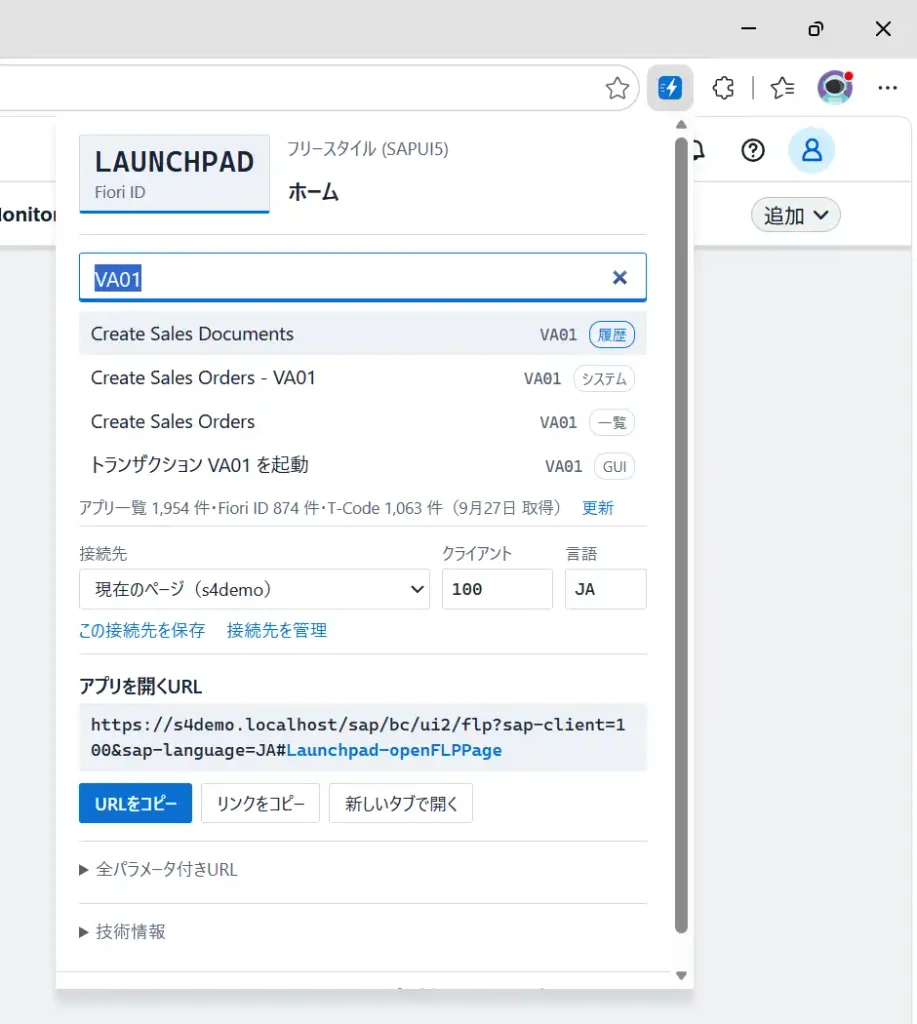
Task: Clear the VA01 search field with X
Action: (x=620, y=278)
